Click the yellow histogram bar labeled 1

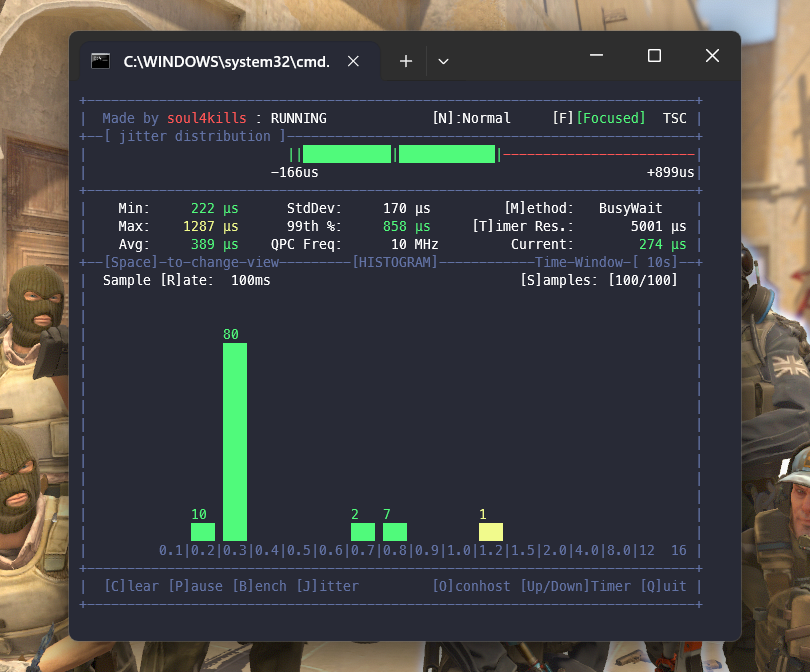coord(491,532)
